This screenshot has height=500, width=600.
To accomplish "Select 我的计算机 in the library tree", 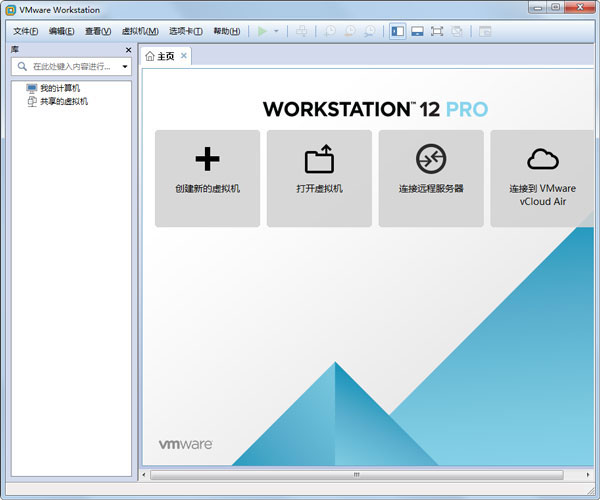I will tap(59, 89).
